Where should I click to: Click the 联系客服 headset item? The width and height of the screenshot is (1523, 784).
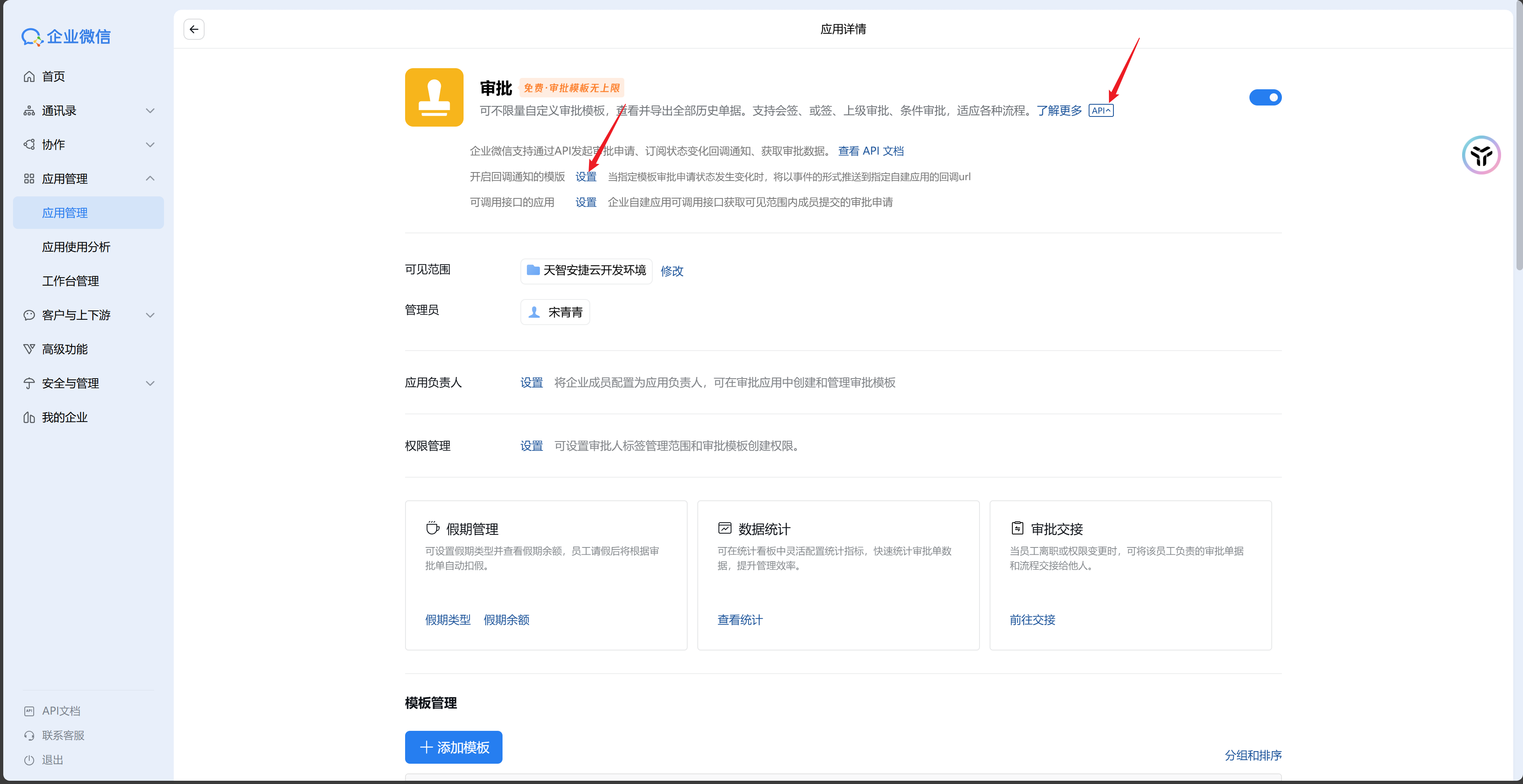(62, 736)
